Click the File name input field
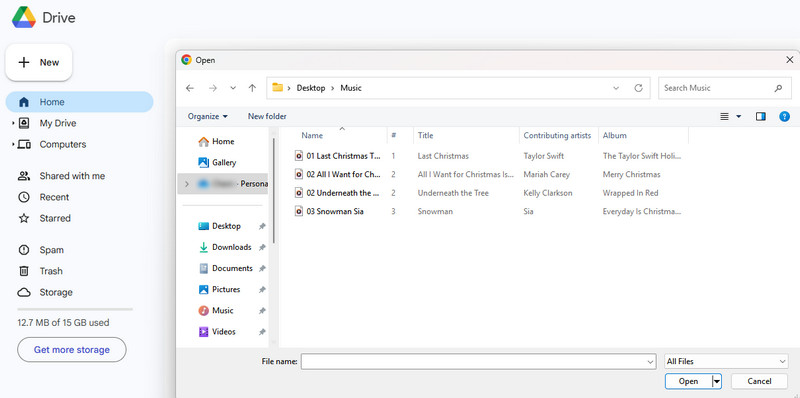Viewport: 800px width, 398px height. tap(478, 361)
